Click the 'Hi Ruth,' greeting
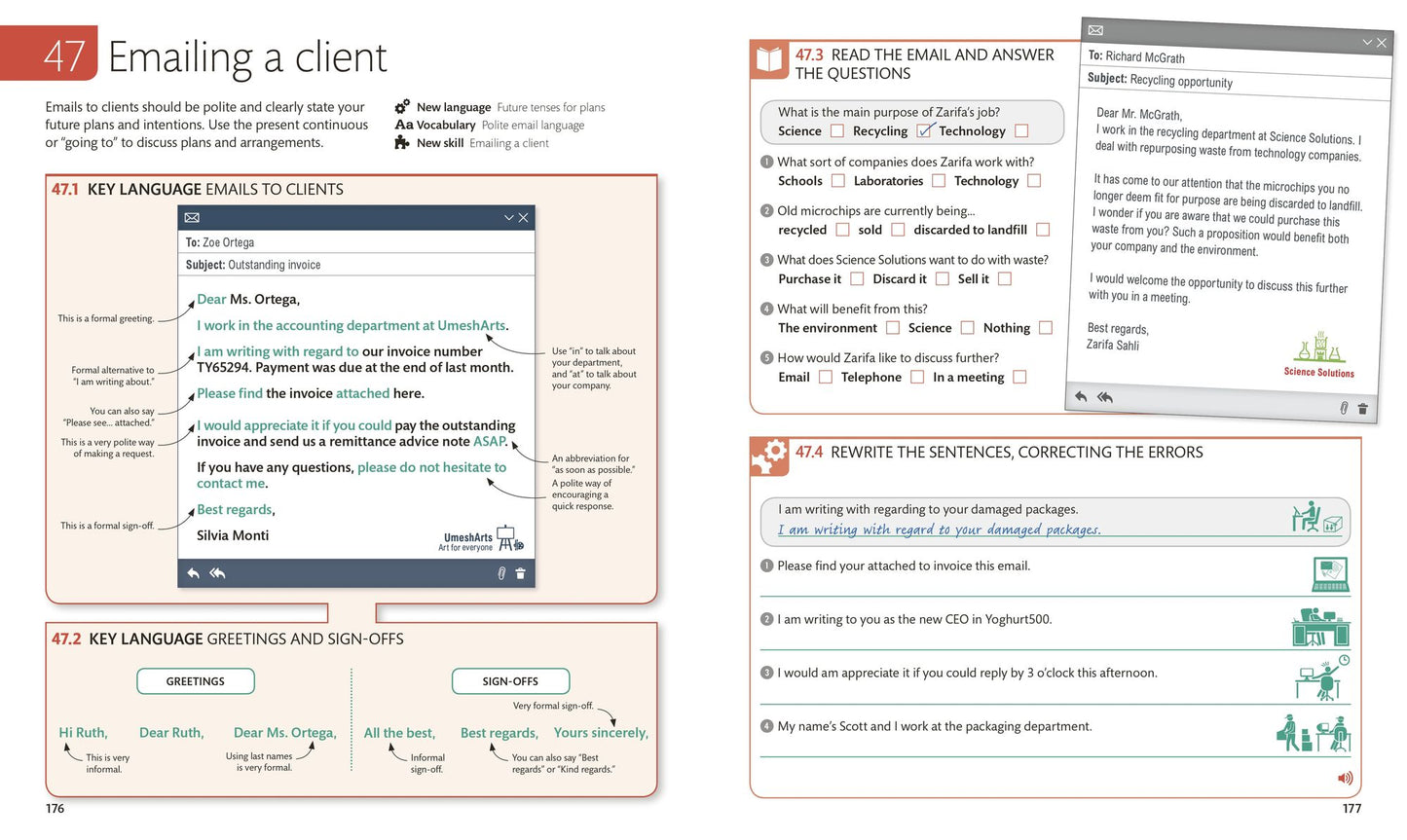 click(83, 733)
